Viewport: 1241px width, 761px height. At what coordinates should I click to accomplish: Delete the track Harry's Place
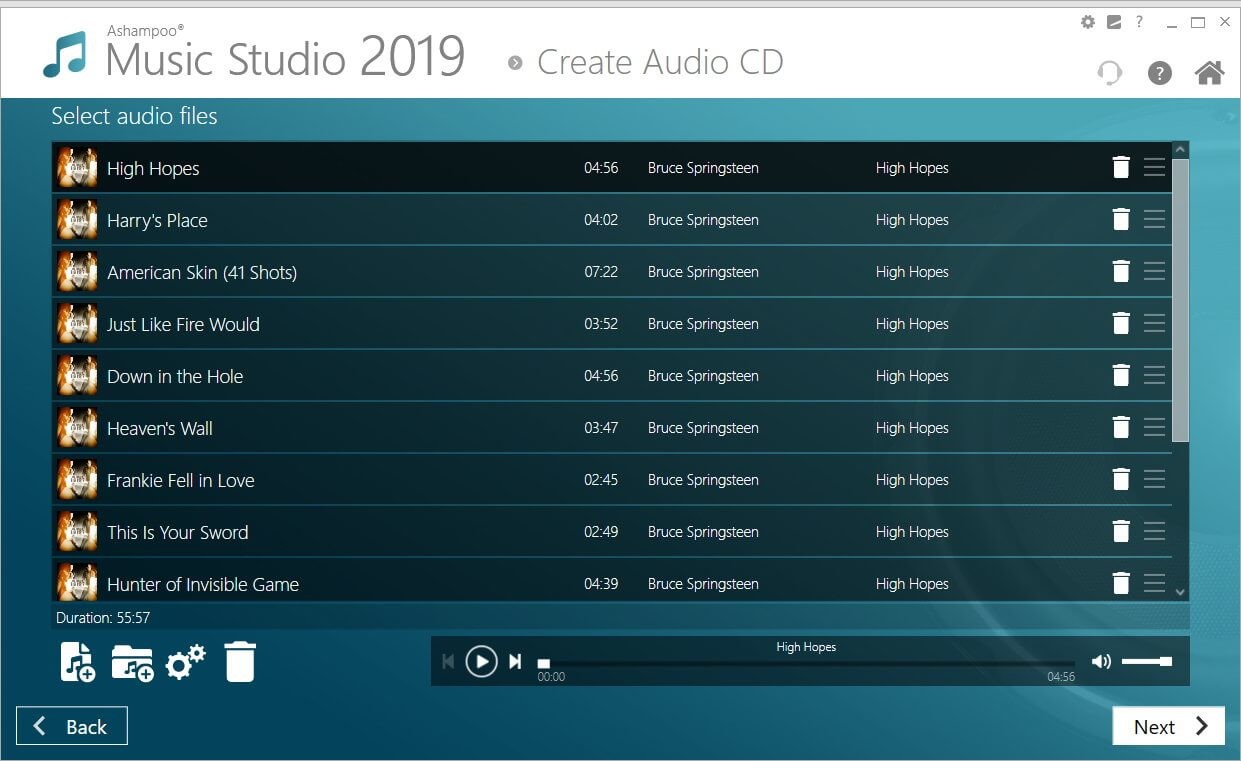coord(1120,219)
